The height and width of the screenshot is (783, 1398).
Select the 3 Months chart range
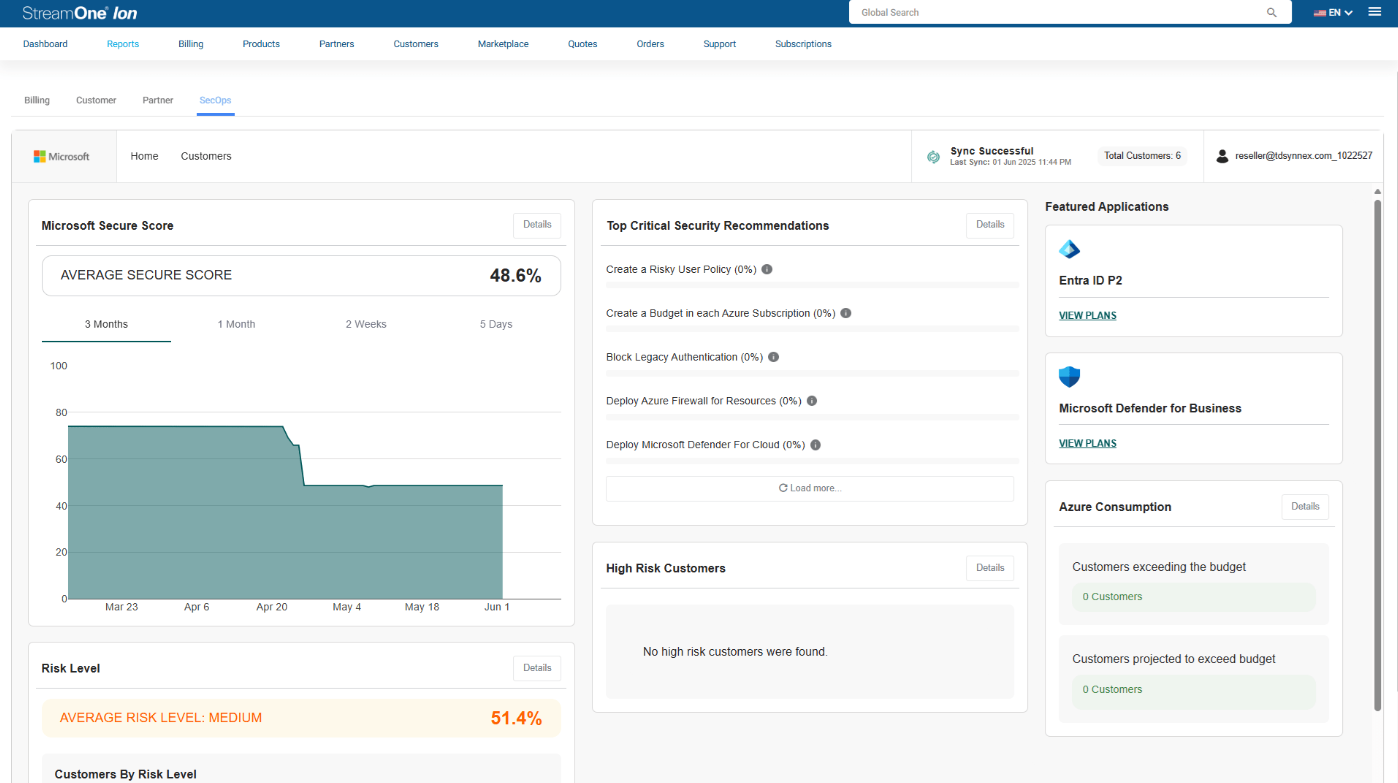click(x=106, y=324)
